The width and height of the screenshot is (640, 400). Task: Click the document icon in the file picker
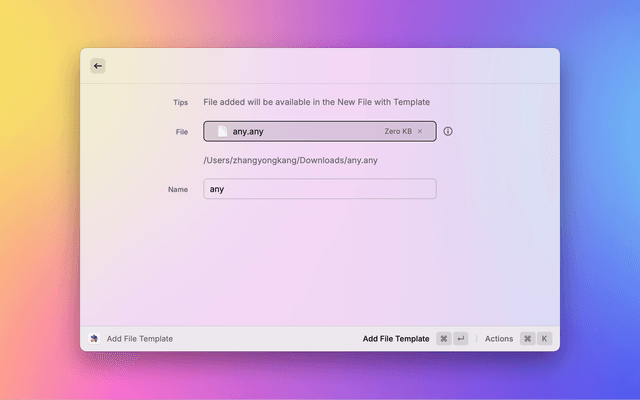(x=222, y=131)
